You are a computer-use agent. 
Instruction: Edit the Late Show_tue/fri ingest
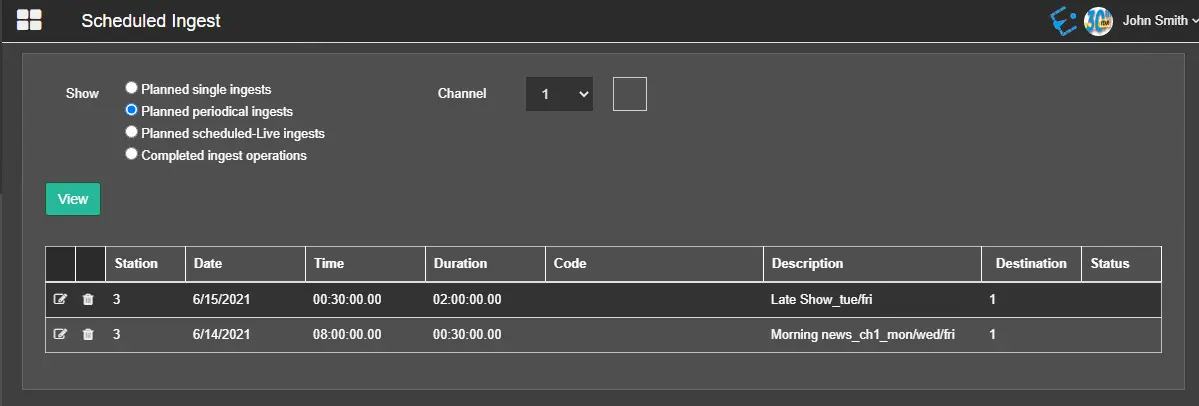(60, 299)
